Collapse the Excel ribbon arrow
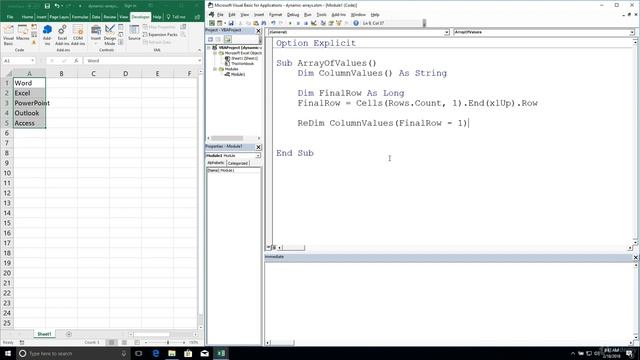The width and height of the screenshot is (640, 360). 199,50
